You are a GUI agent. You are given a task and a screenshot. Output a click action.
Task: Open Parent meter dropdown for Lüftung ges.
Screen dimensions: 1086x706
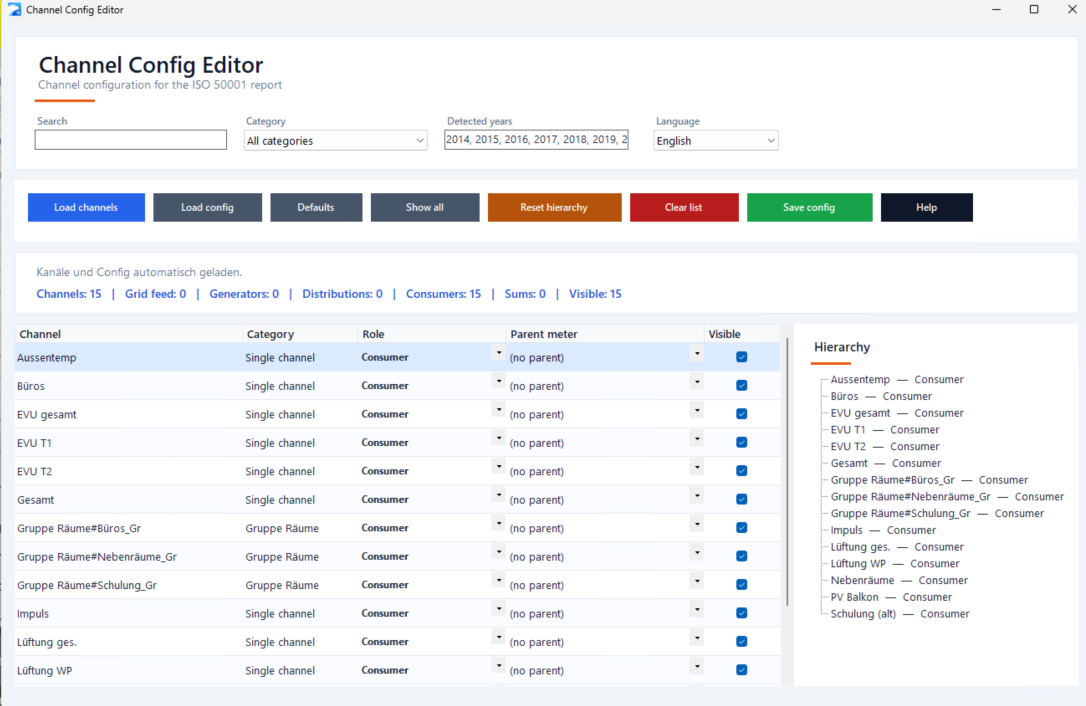click(697, 638)
